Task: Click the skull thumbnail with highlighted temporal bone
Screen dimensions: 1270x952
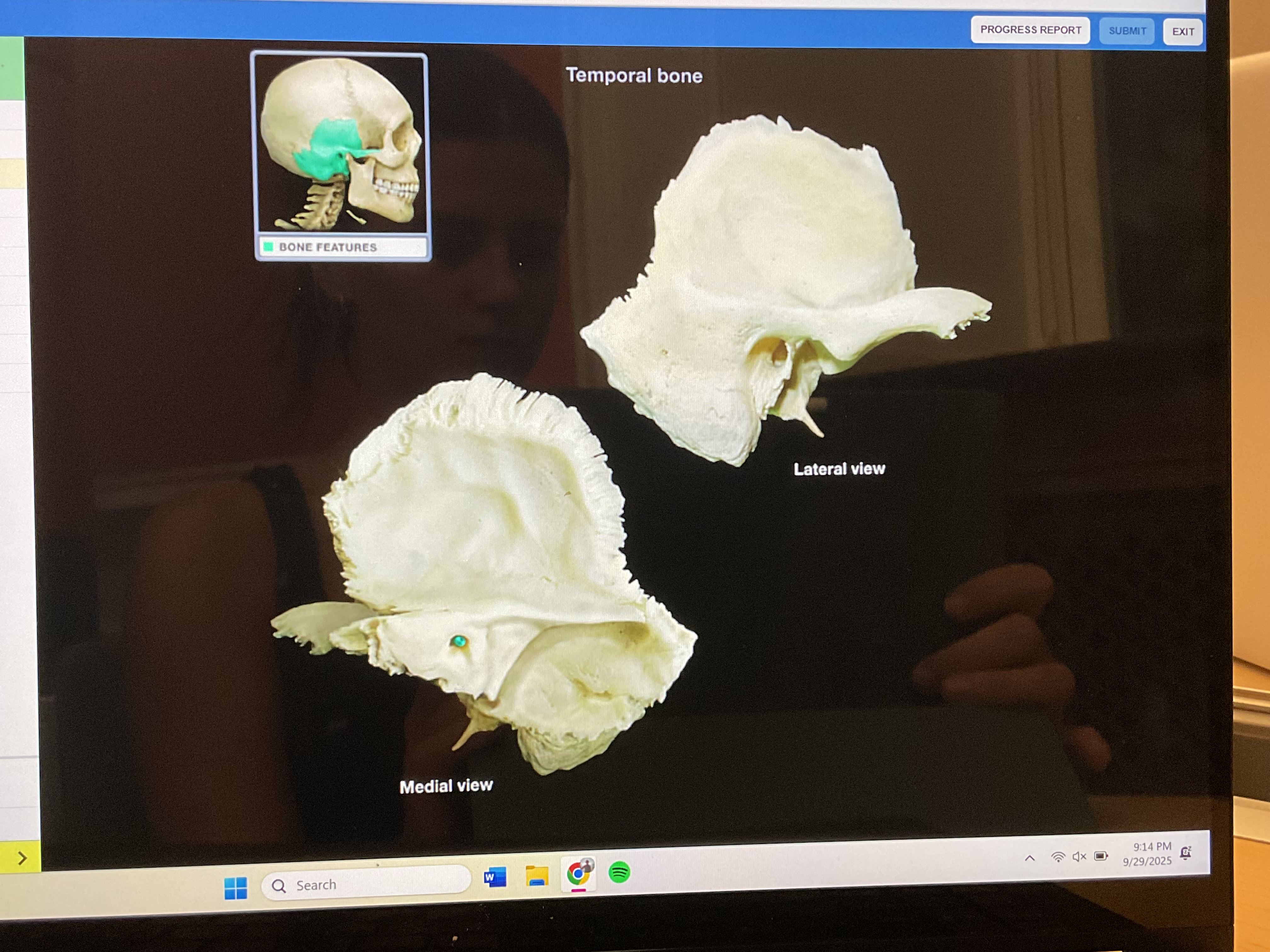Action: [341, 144]
